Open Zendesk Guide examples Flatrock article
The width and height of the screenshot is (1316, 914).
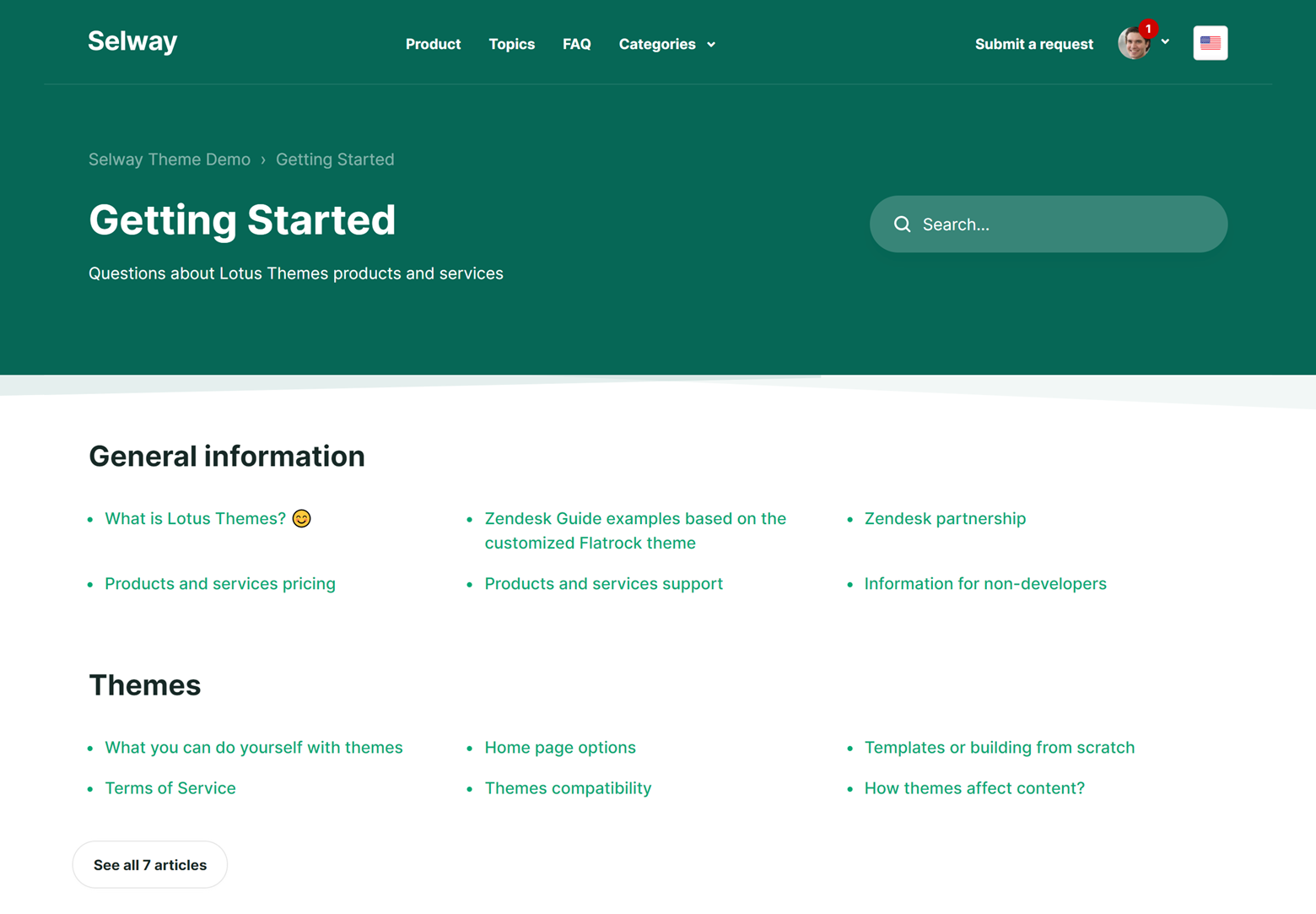[x=635, y=531]
